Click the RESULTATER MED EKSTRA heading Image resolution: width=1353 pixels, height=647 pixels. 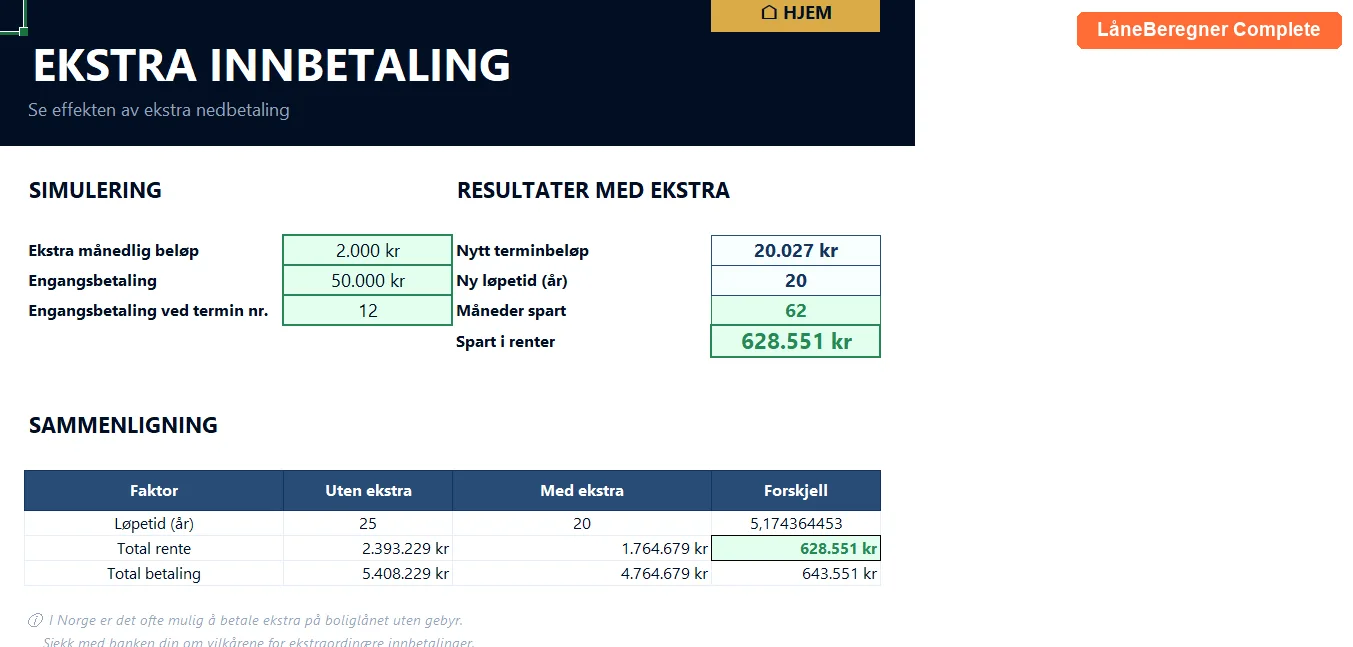(593, 190)
